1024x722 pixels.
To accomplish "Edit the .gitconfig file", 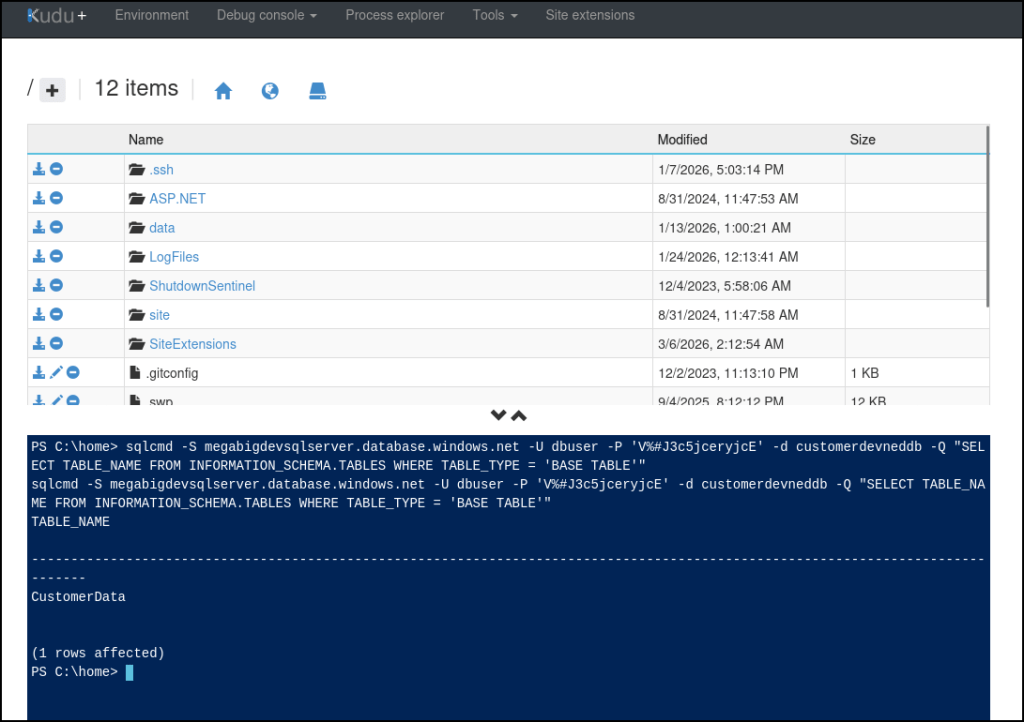I will tap(56, 373).
